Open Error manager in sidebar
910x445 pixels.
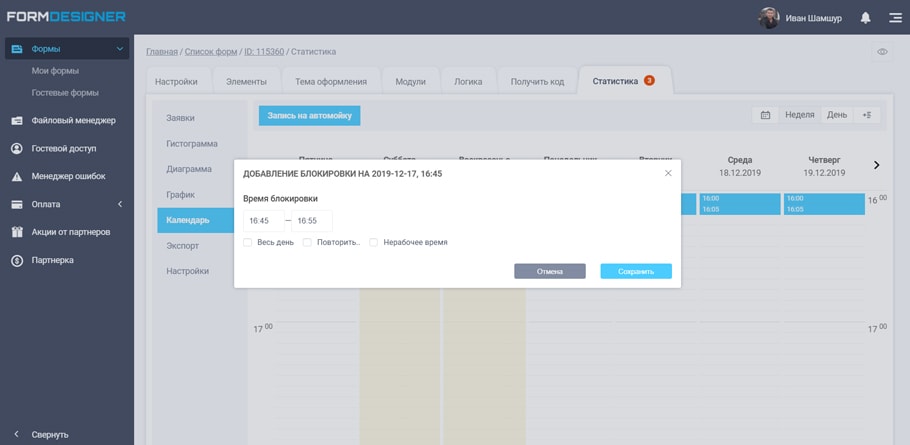pos(68,176)
